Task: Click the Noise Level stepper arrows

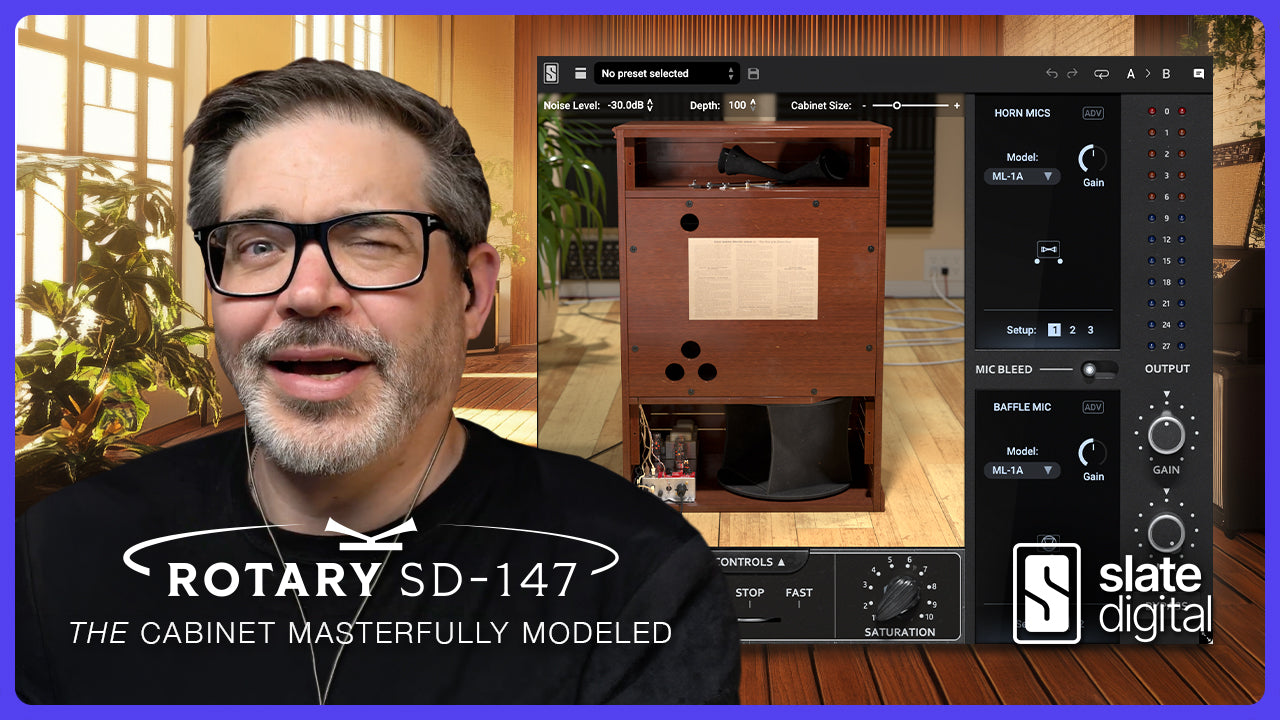Action: [650, 105]
